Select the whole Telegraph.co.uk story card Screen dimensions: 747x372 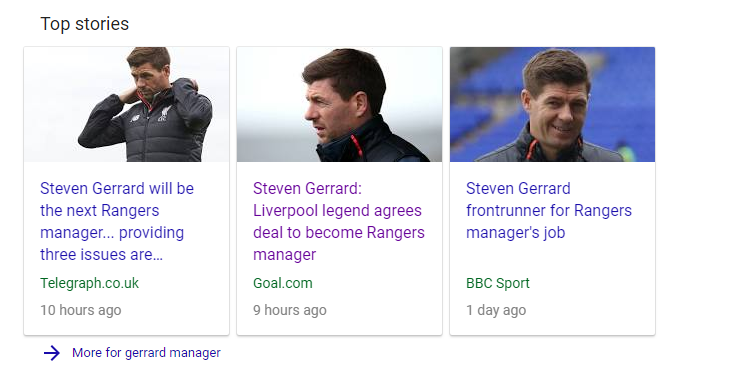pyautogui.click(x=126, y=191)
